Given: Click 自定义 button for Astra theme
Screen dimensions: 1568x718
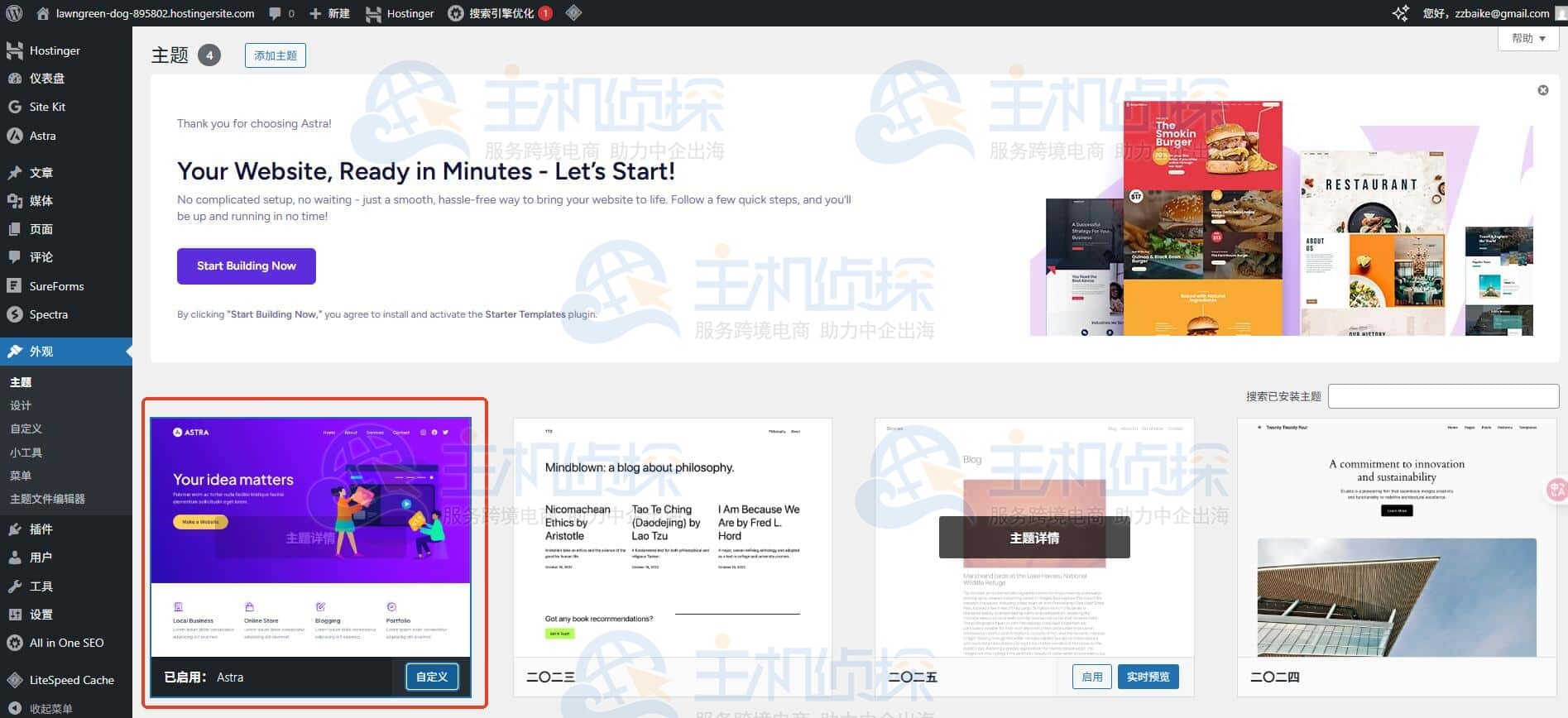Looking at the screenshot, I should point(431,677).
